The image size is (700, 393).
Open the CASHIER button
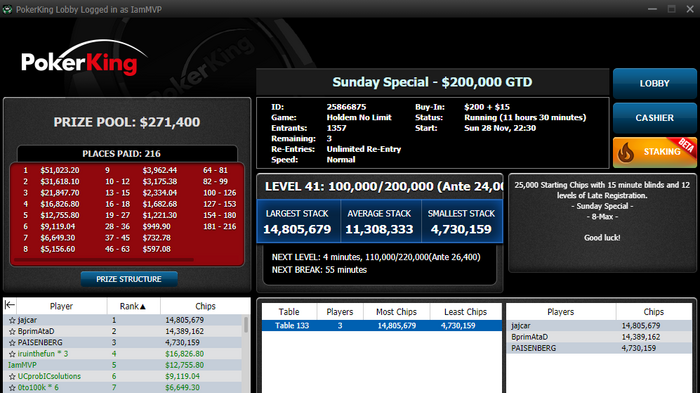654,118
